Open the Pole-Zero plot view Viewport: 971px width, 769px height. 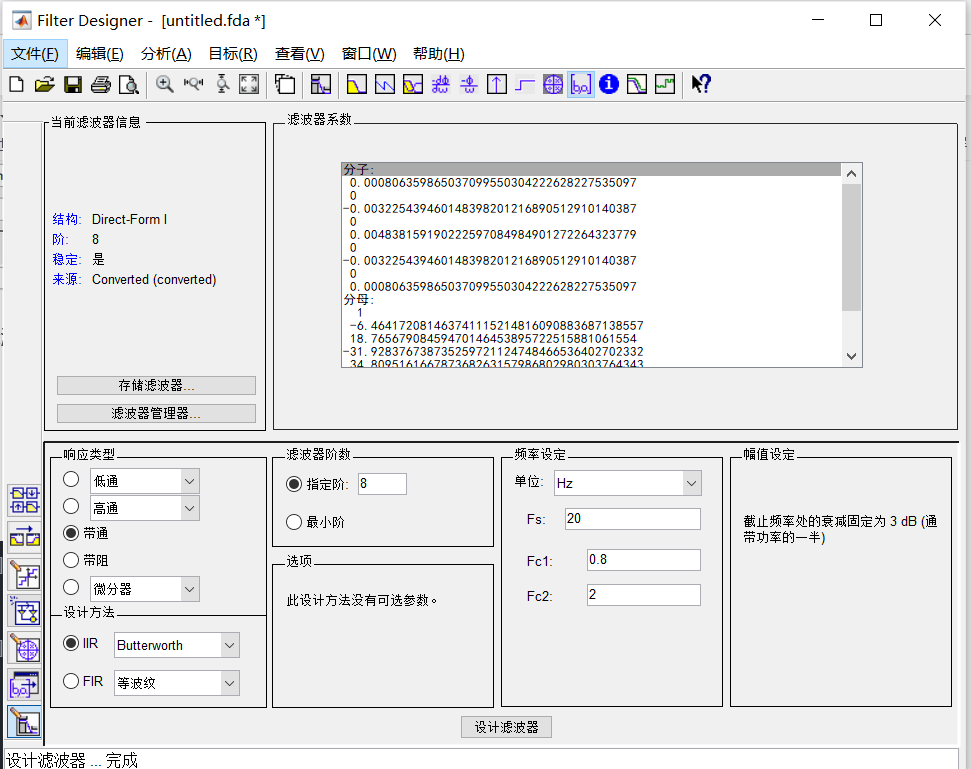552,84
